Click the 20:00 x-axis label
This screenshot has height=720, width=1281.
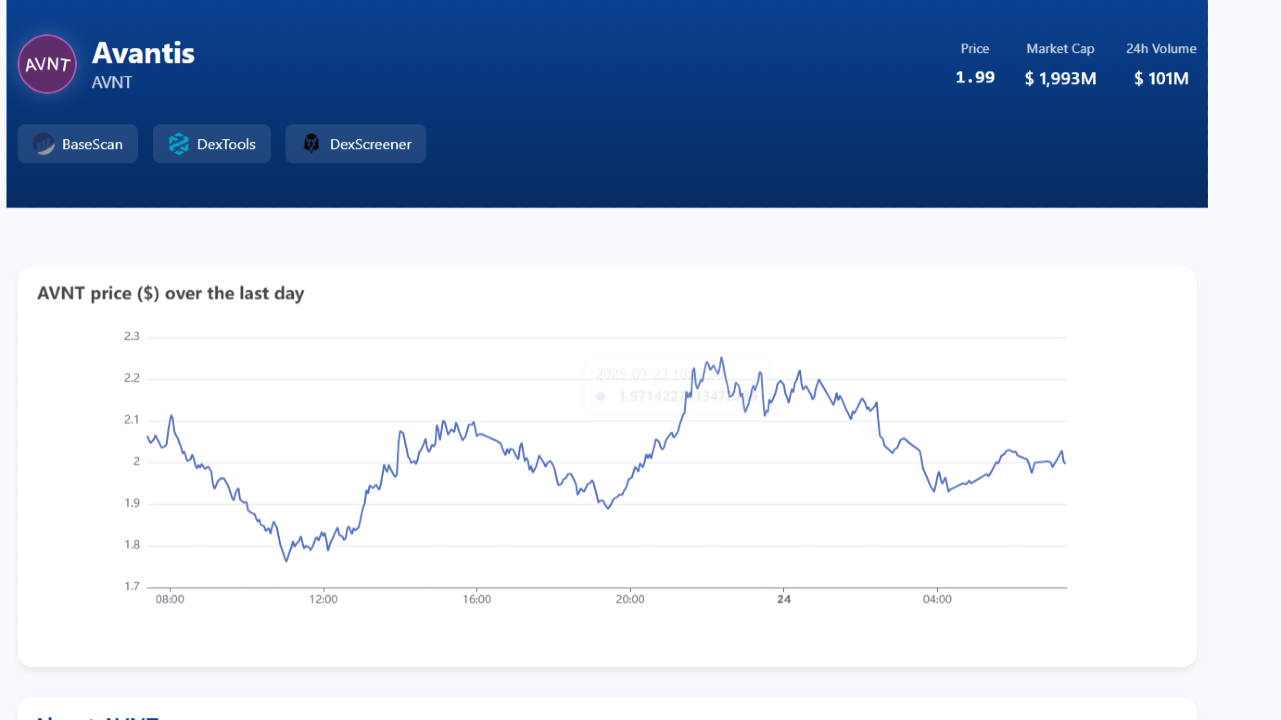(630, 600)
